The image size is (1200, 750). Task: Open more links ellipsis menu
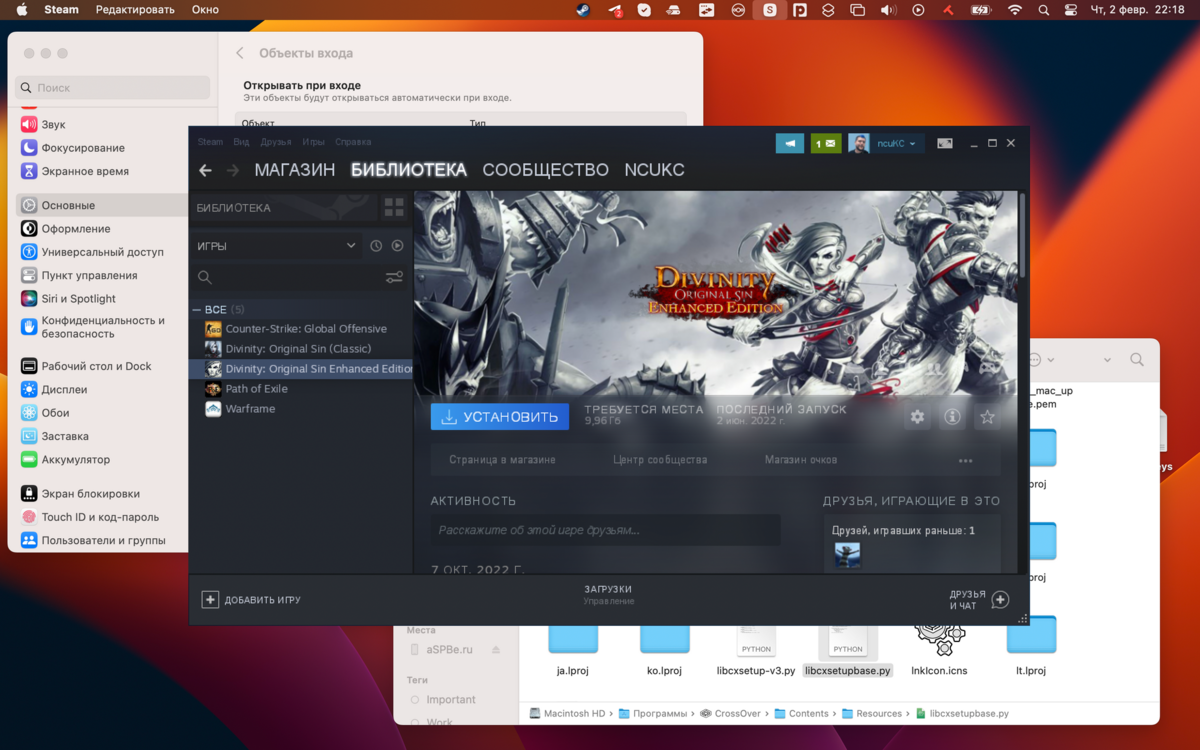coord(965,461)
